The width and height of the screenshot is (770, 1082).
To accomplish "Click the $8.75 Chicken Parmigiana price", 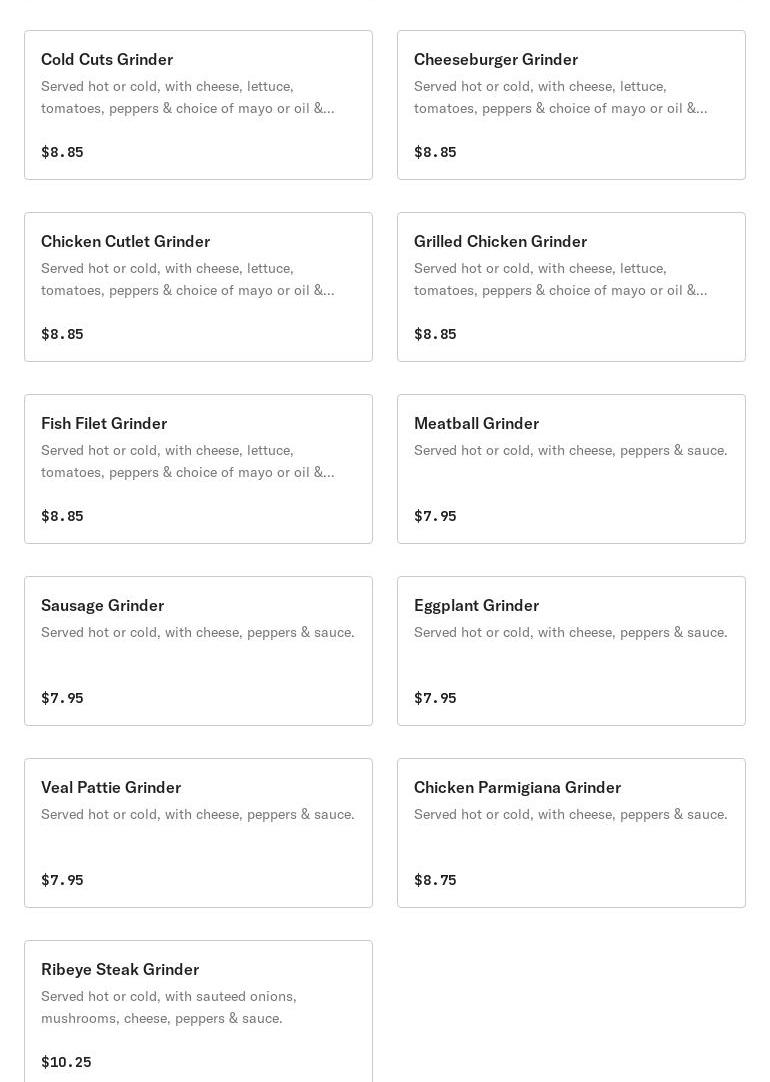I will (x=435, y=880).
